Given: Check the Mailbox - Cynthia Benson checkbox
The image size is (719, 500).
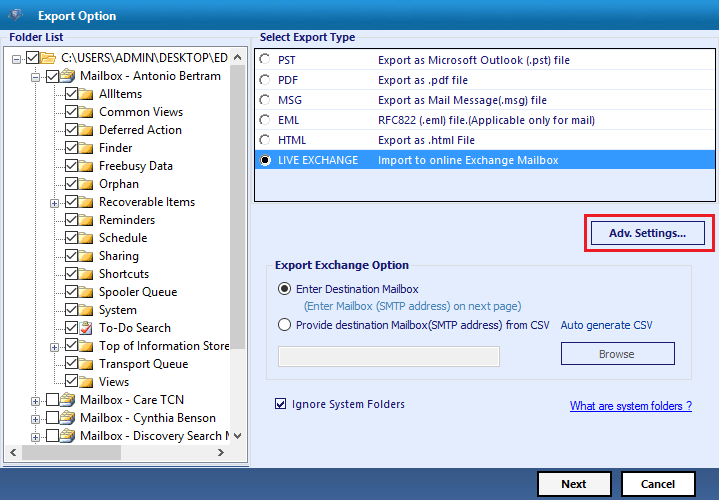Looking at the screenshot, I should click(x=52, y=417).
